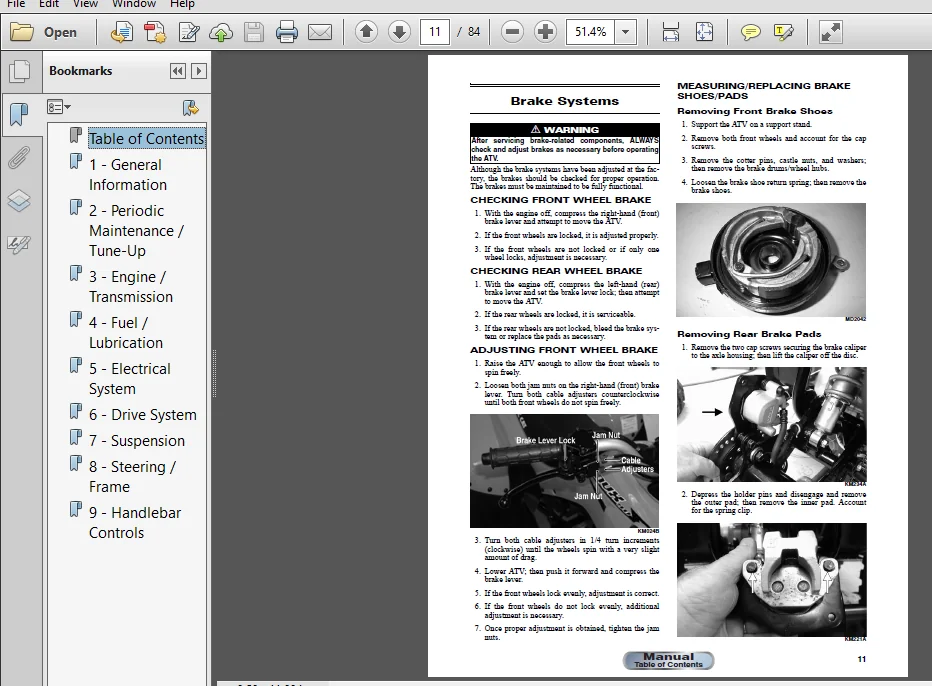Click the fit width scrolling mode icon
Screen dimensions: 932x686
pyautogui.click(x=670, y=32)
